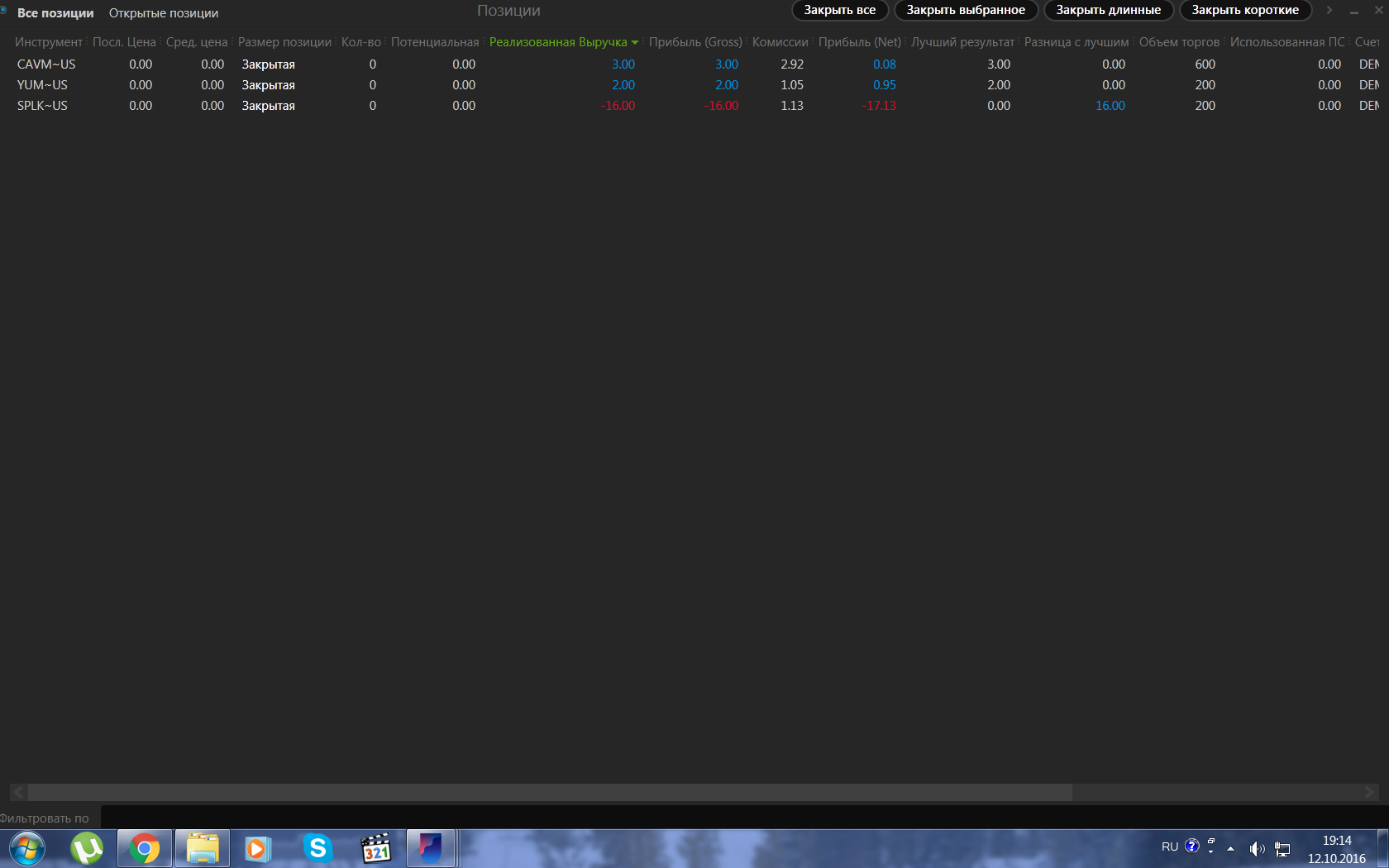The width and height of the screenshot is (1389, 868).
Task: Show hidden tray icons arrow
Action: [x=1230, y=848]
